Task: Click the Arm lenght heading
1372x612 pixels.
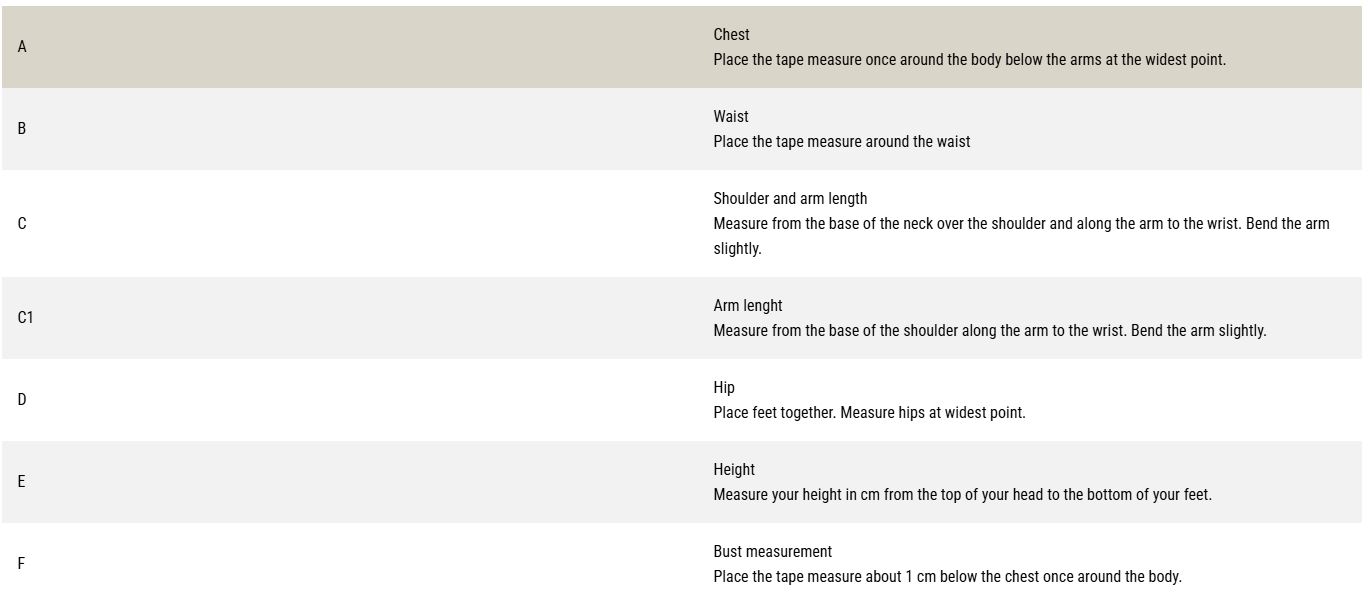Action: tap(748, 306)
